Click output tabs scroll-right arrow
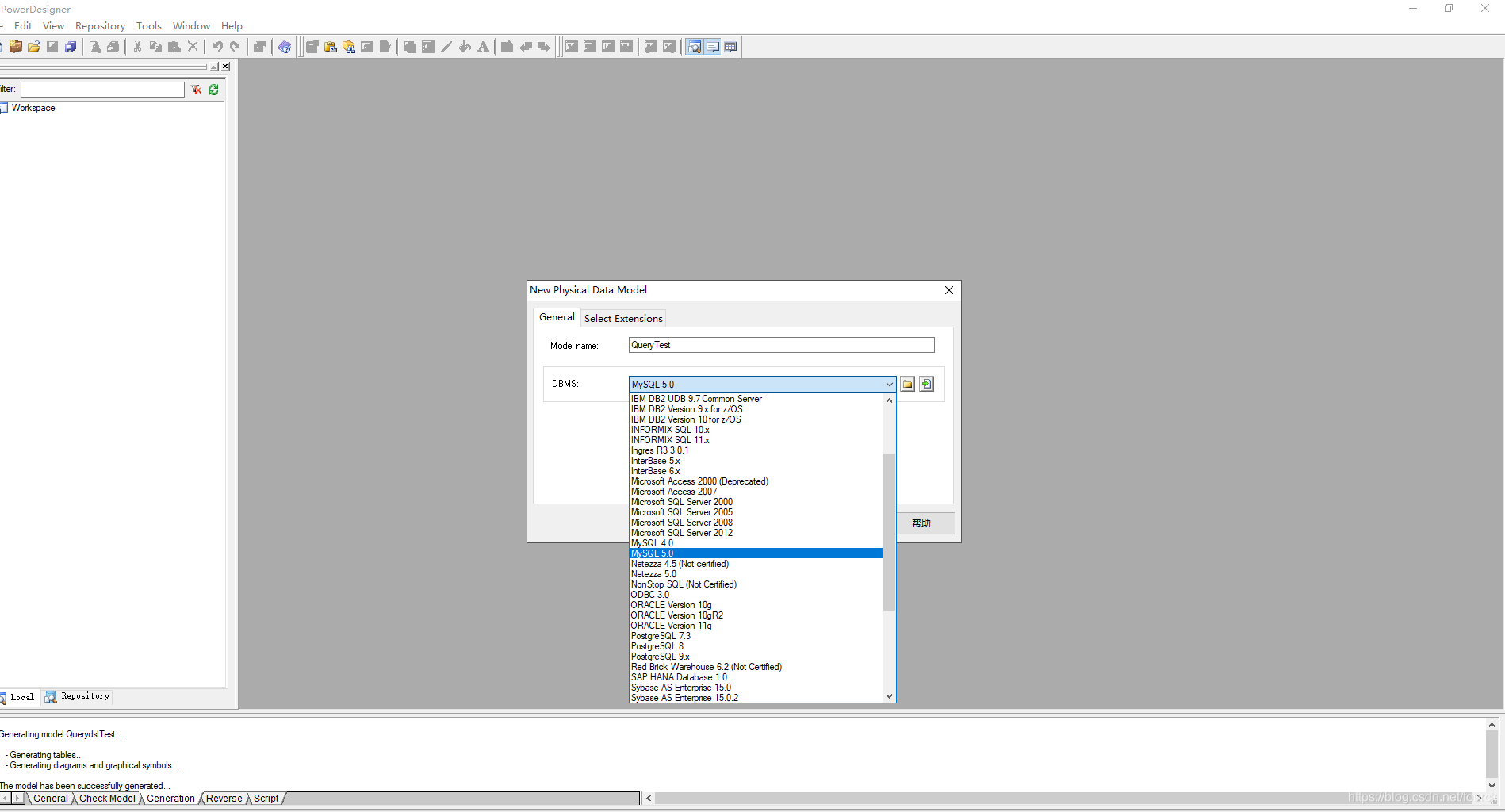This screenshot has width=1505, height=812. 18,799
